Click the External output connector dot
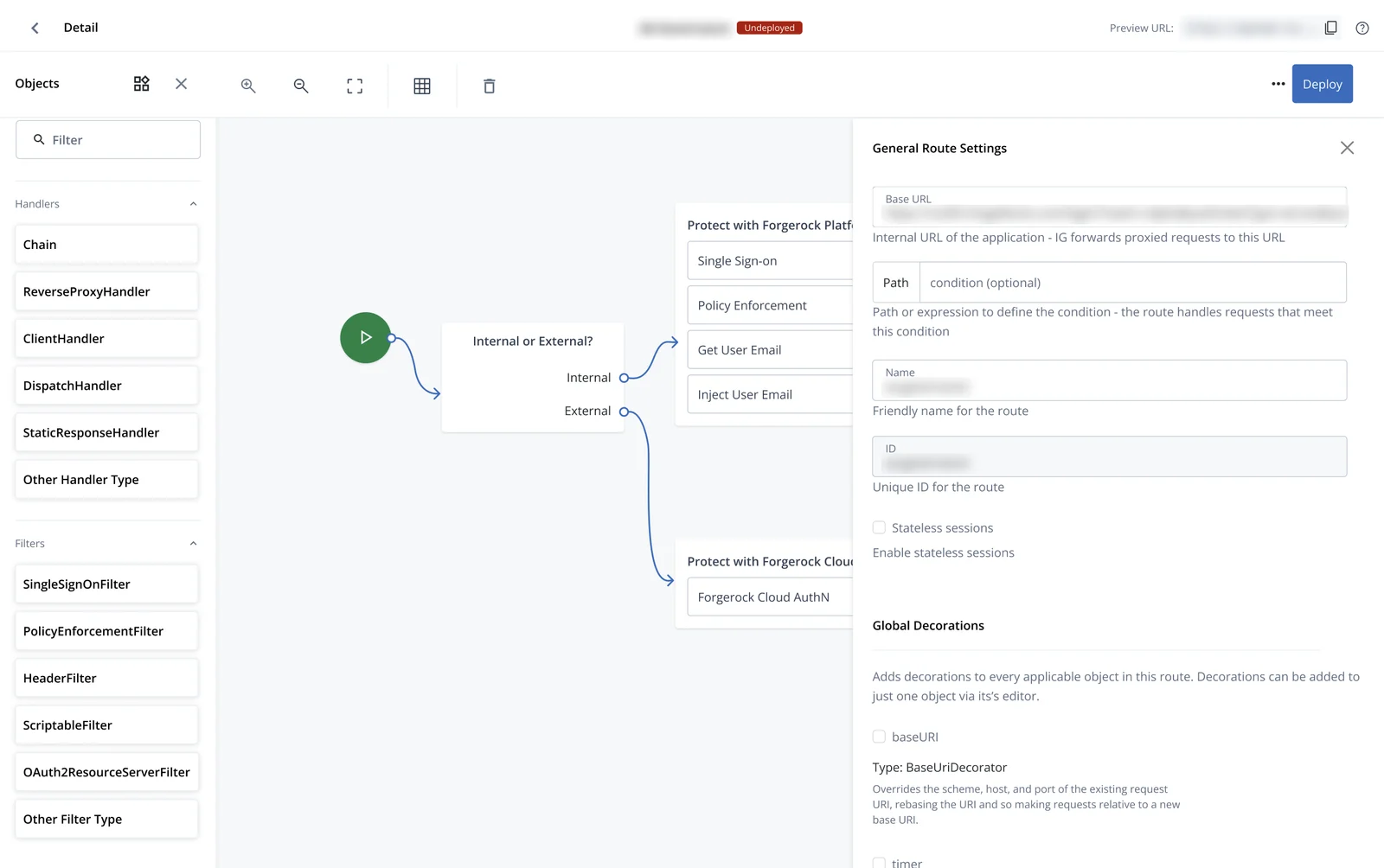 (x=624, y=412)
